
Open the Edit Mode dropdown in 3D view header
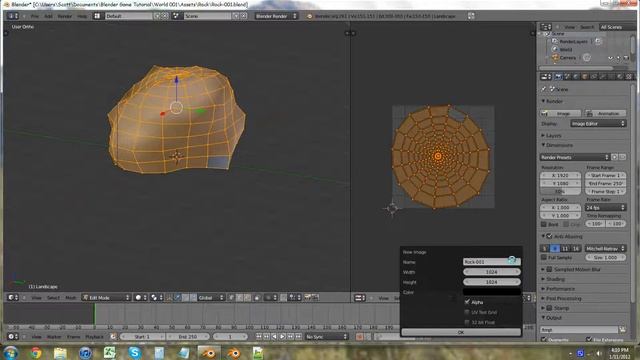tap(106, 298)
